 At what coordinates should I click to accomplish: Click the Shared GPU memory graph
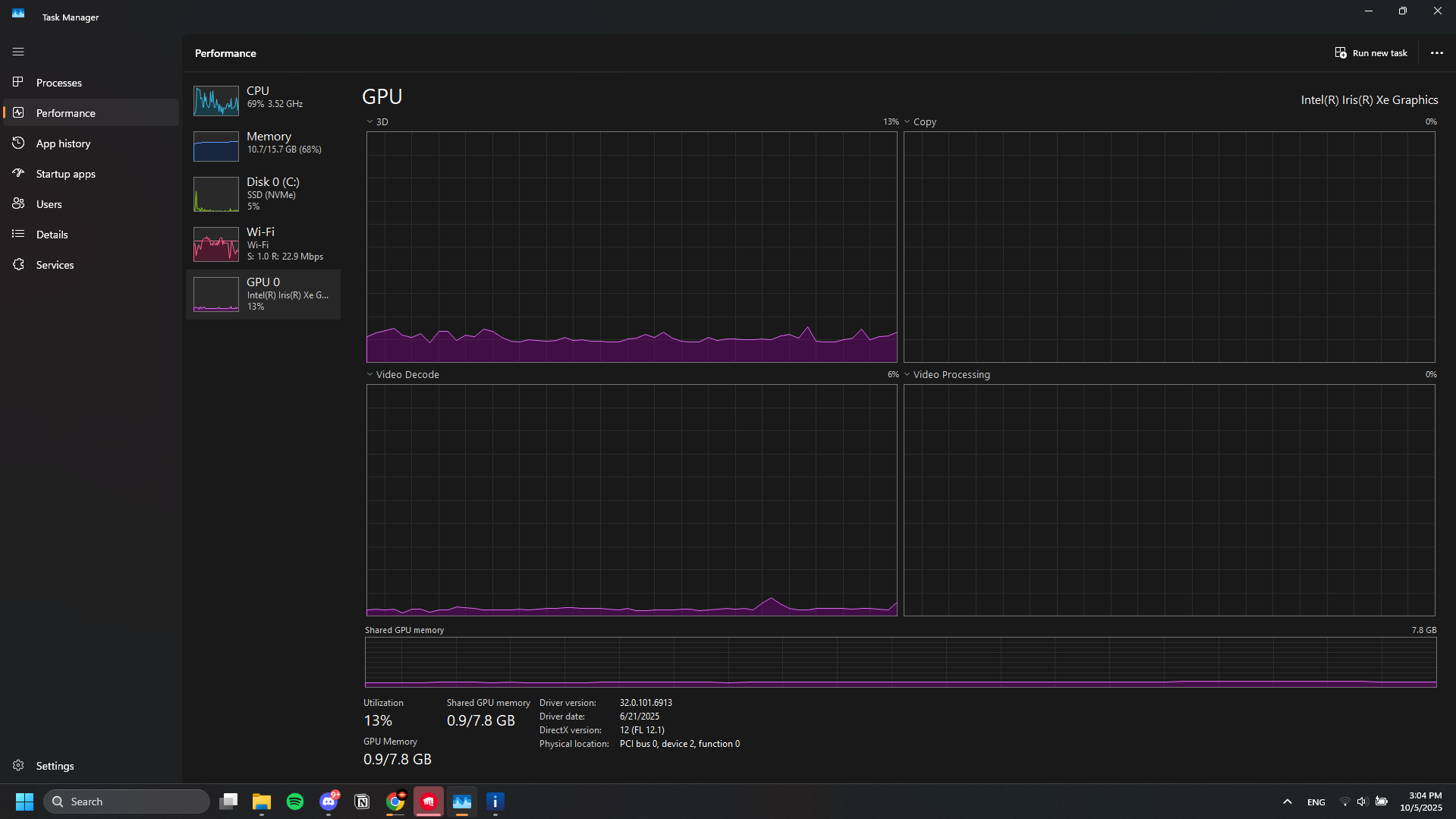901,662
